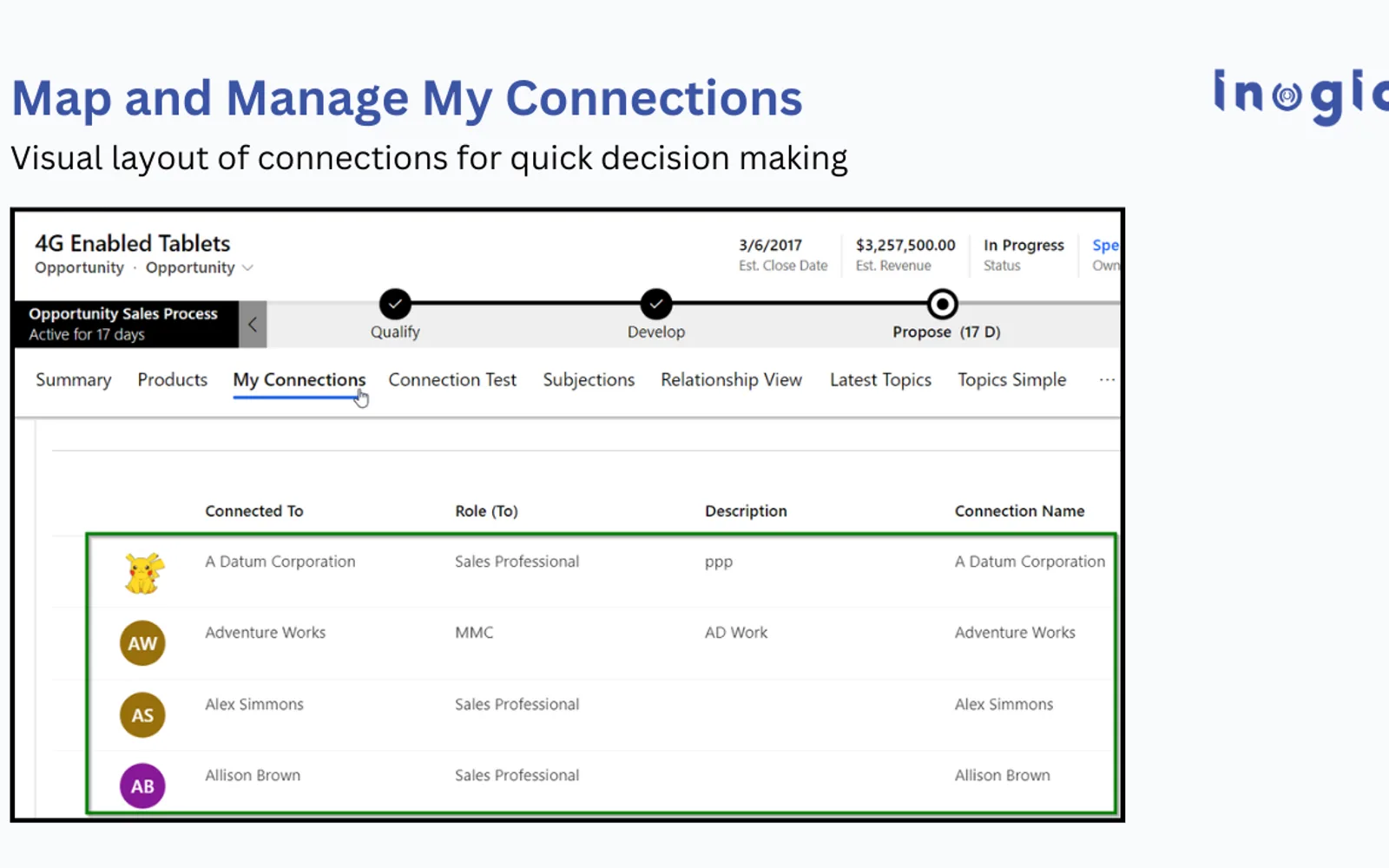Open the Connection Test tab

point(452,380)
